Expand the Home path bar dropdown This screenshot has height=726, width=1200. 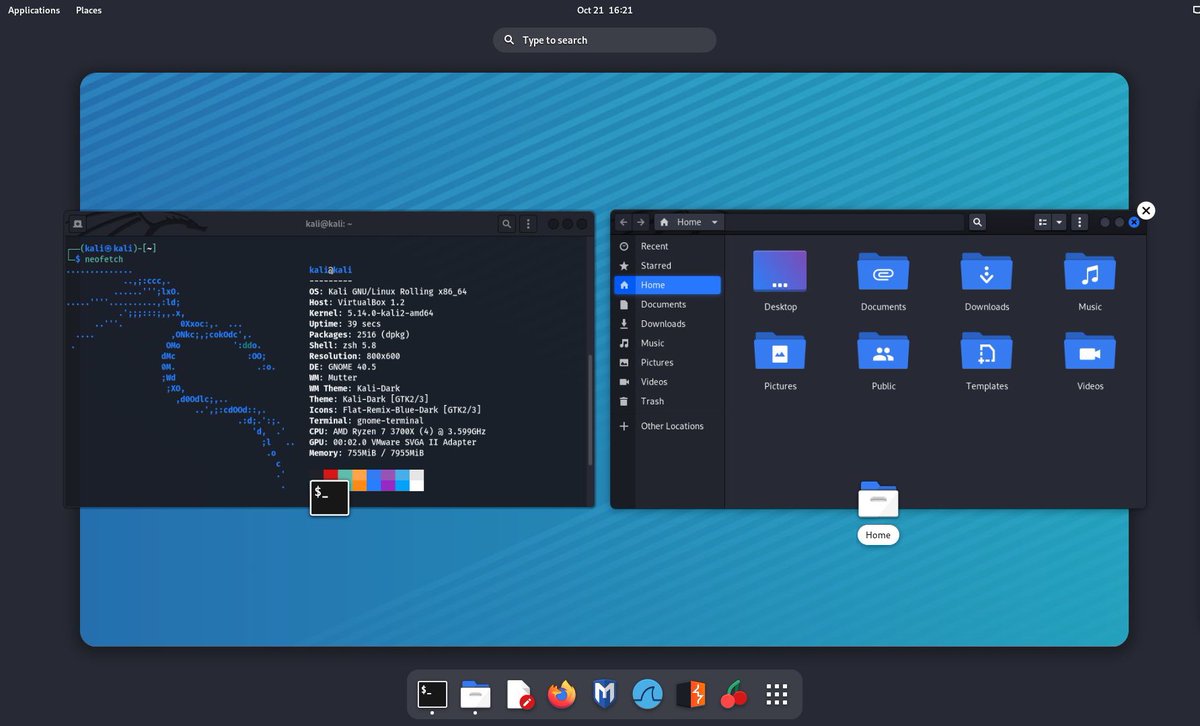714,222
